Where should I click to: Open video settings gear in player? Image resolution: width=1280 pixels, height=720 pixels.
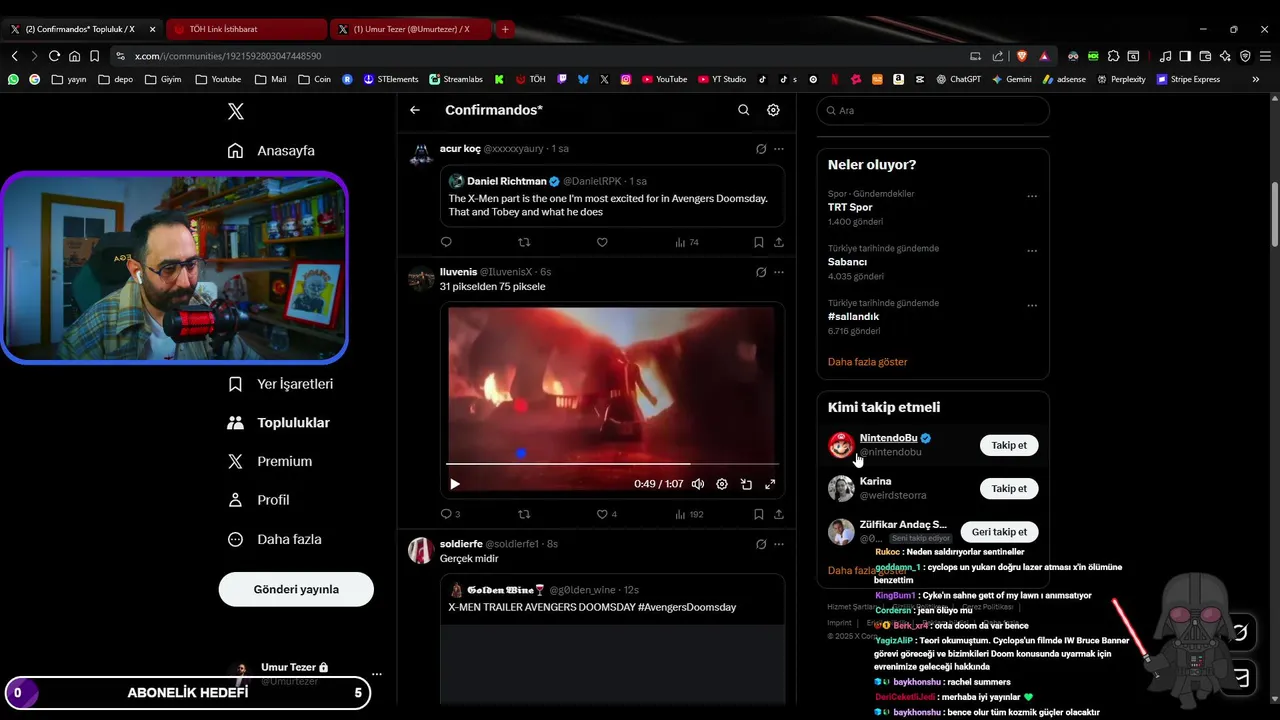(722, 484)
